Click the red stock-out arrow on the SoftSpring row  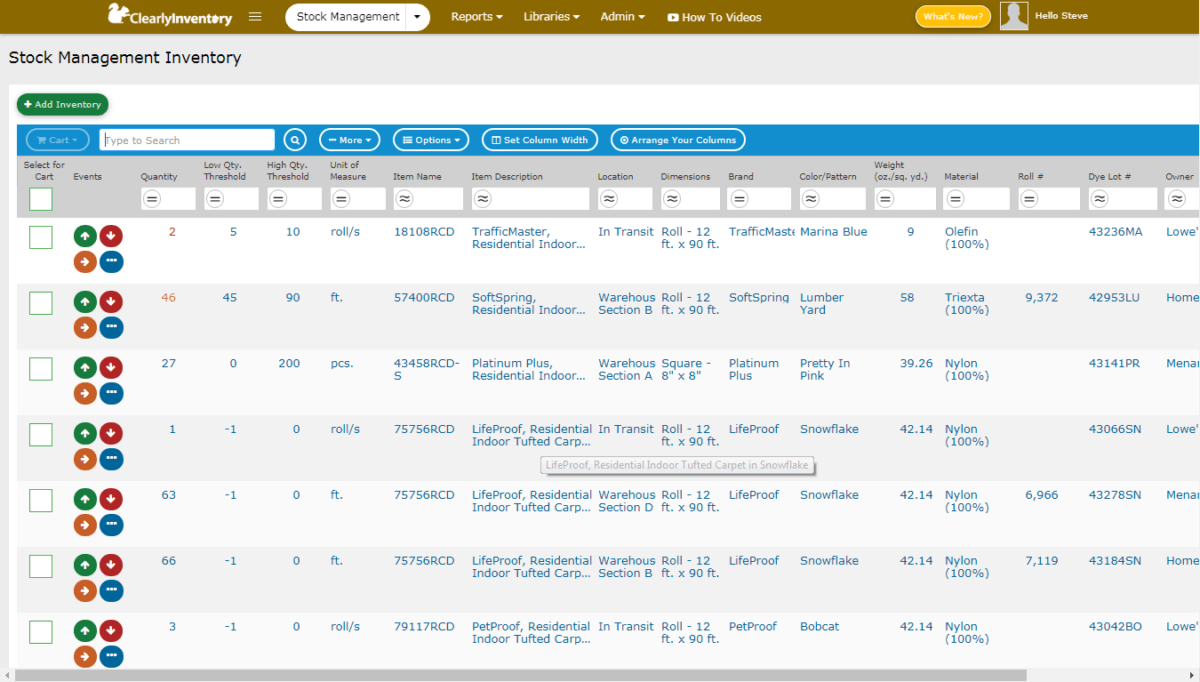pyautogui.click(x=111, y=301)
